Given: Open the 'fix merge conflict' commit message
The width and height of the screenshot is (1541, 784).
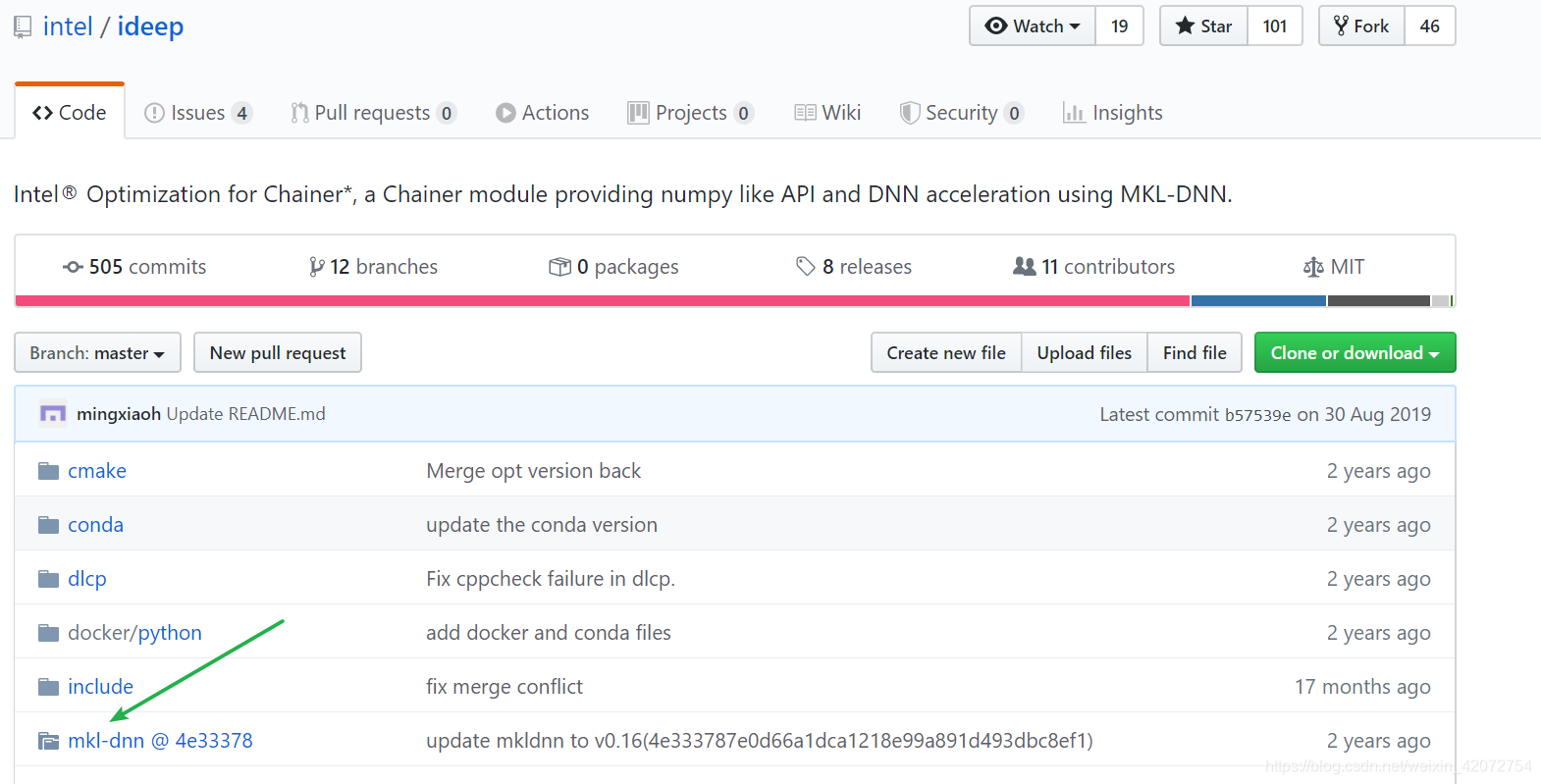Looking at the screenshot, I should 505,687.
